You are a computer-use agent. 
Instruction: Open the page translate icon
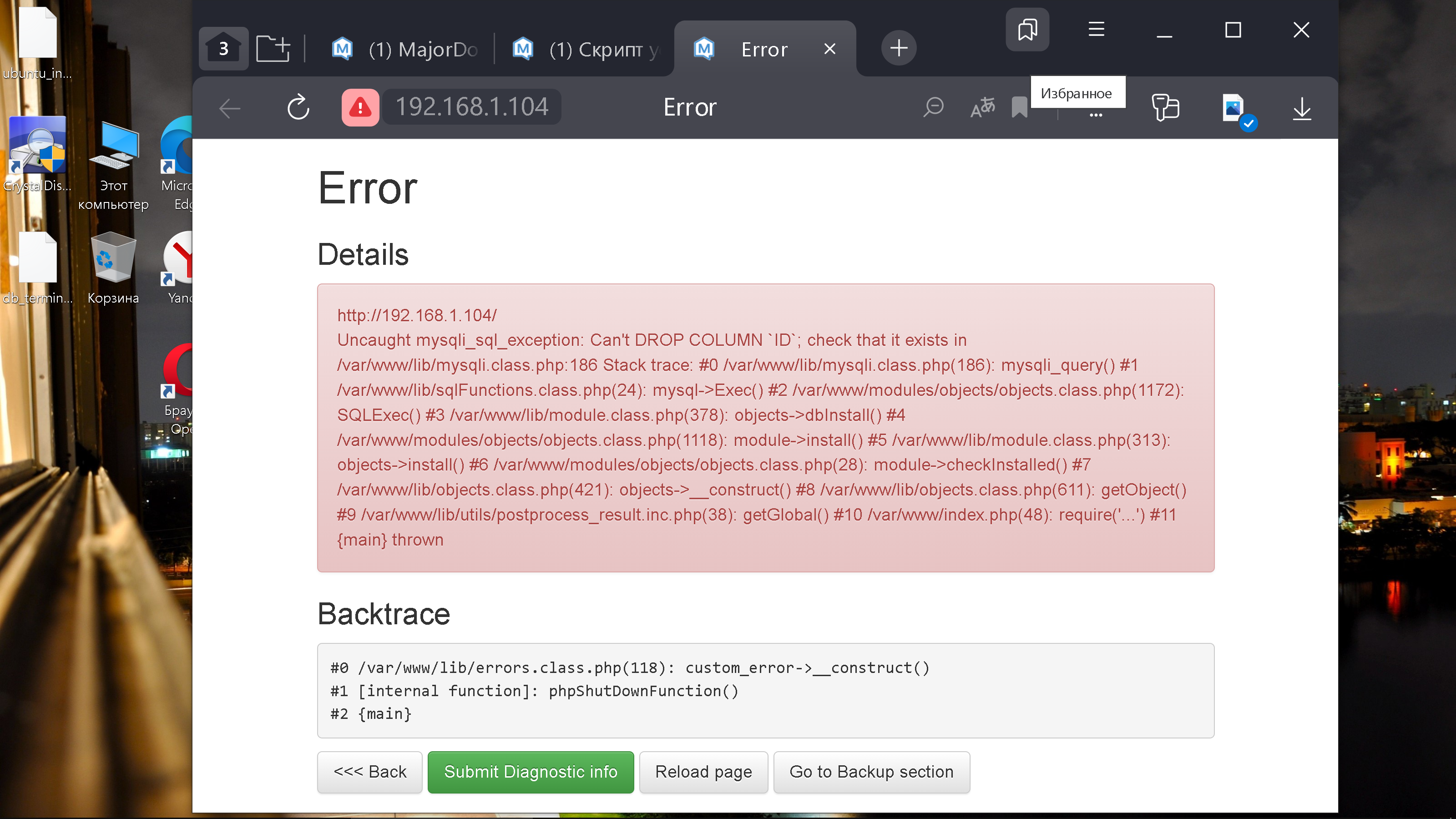coord(982,107)
